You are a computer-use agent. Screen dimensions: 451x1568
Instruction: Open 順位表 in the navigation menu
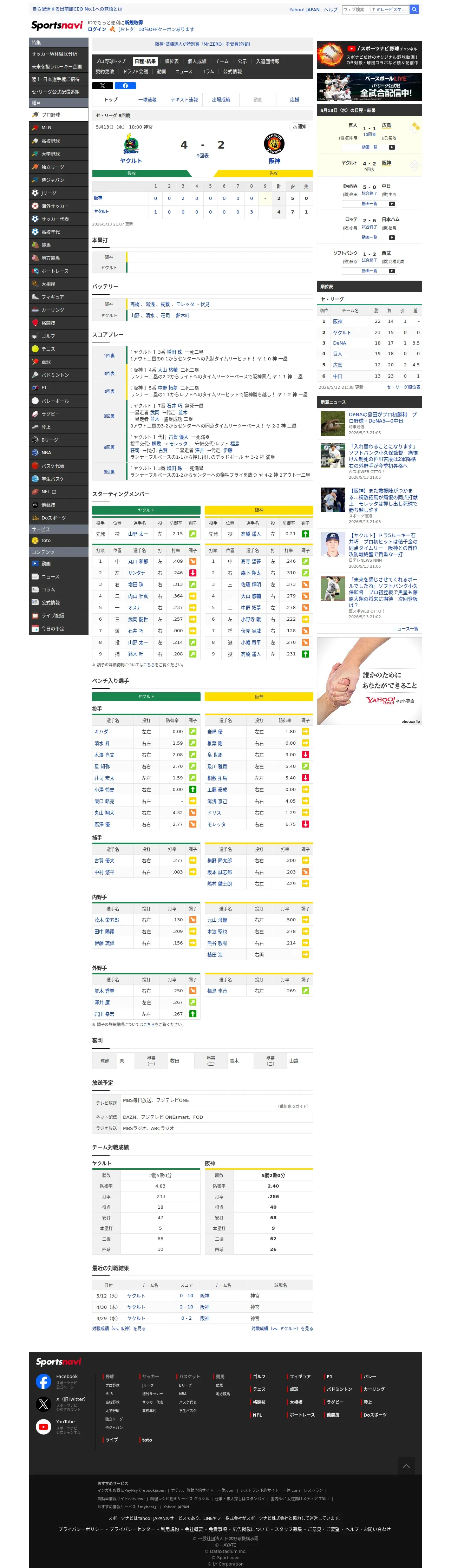172,61
